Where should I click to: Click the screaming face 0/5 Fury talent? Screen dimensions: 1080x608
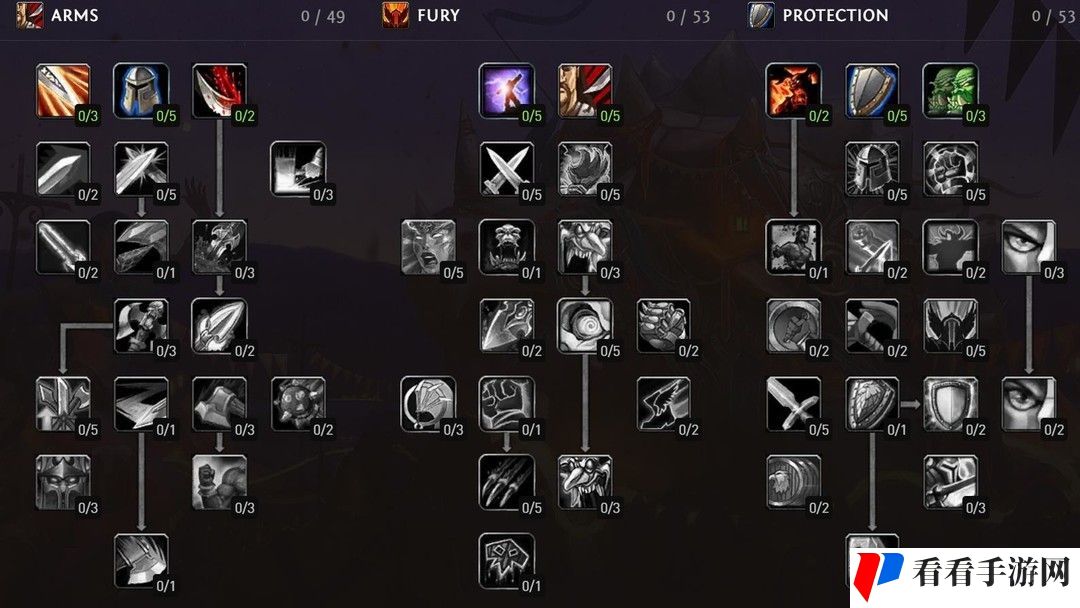click(428, 247)
